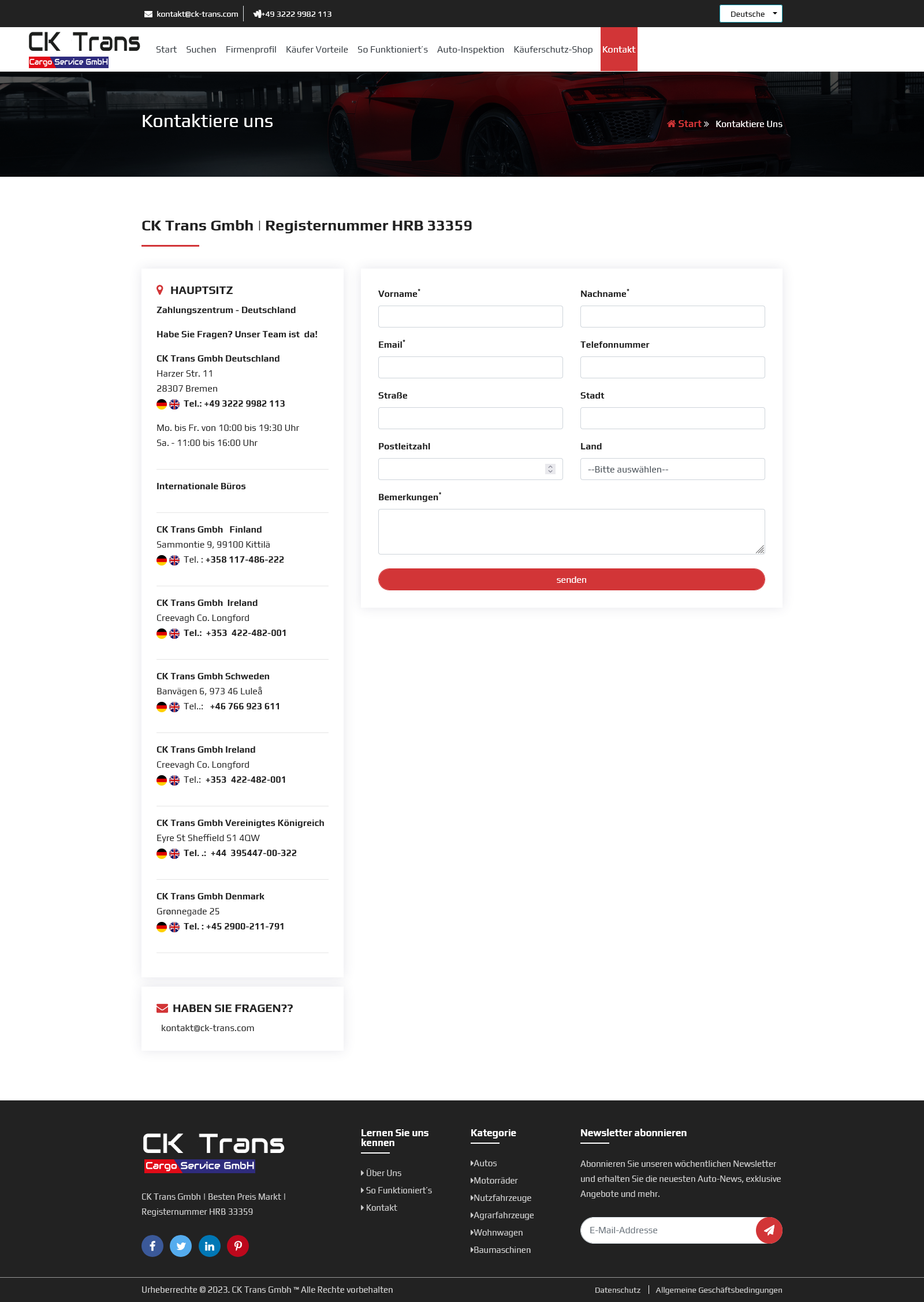The height and width of the screenshot is (1302, 924).
Task: Open Allgemeine Geschäftsbedingungen link
Action: [719, 1290]
